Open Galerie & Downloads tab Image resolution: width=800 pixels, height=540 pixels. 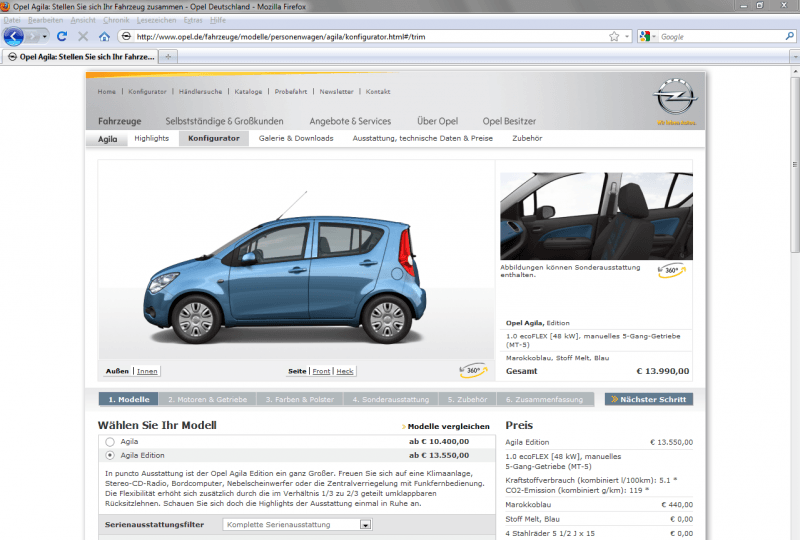point(296,138)
